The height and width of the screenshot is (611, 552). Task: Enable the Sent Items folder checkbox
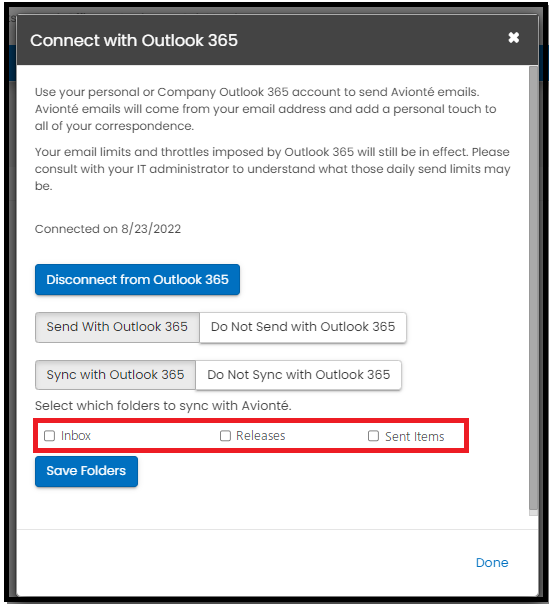click(374, 436)
